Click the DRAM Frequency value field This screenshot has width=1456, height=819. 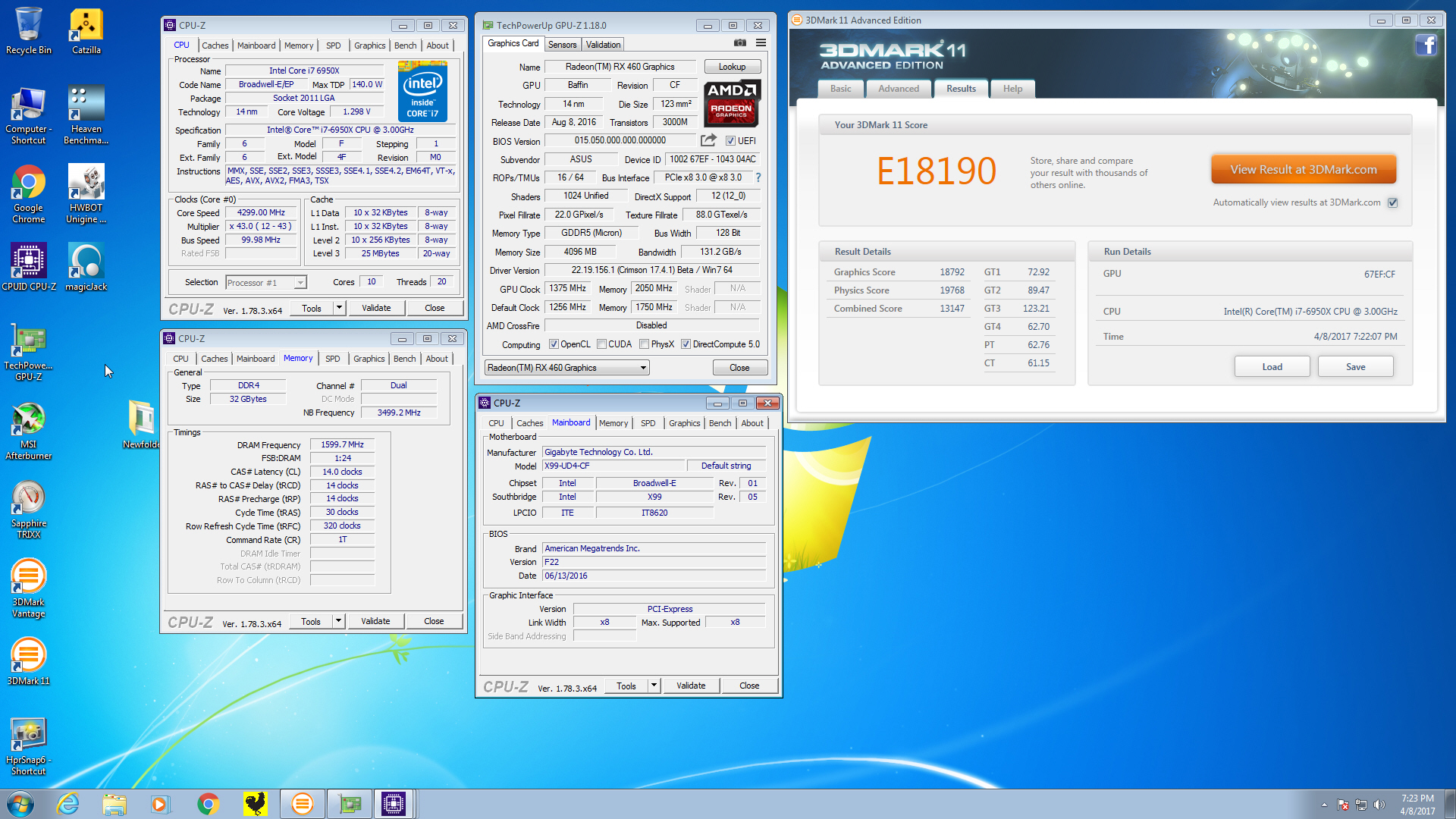(342, 445)
